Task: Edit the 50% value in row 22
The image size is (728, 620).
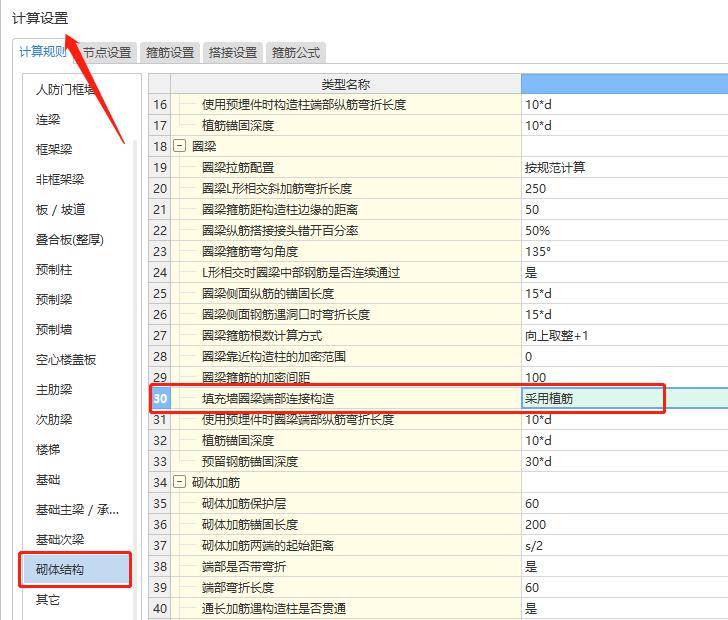Action: 624,230
